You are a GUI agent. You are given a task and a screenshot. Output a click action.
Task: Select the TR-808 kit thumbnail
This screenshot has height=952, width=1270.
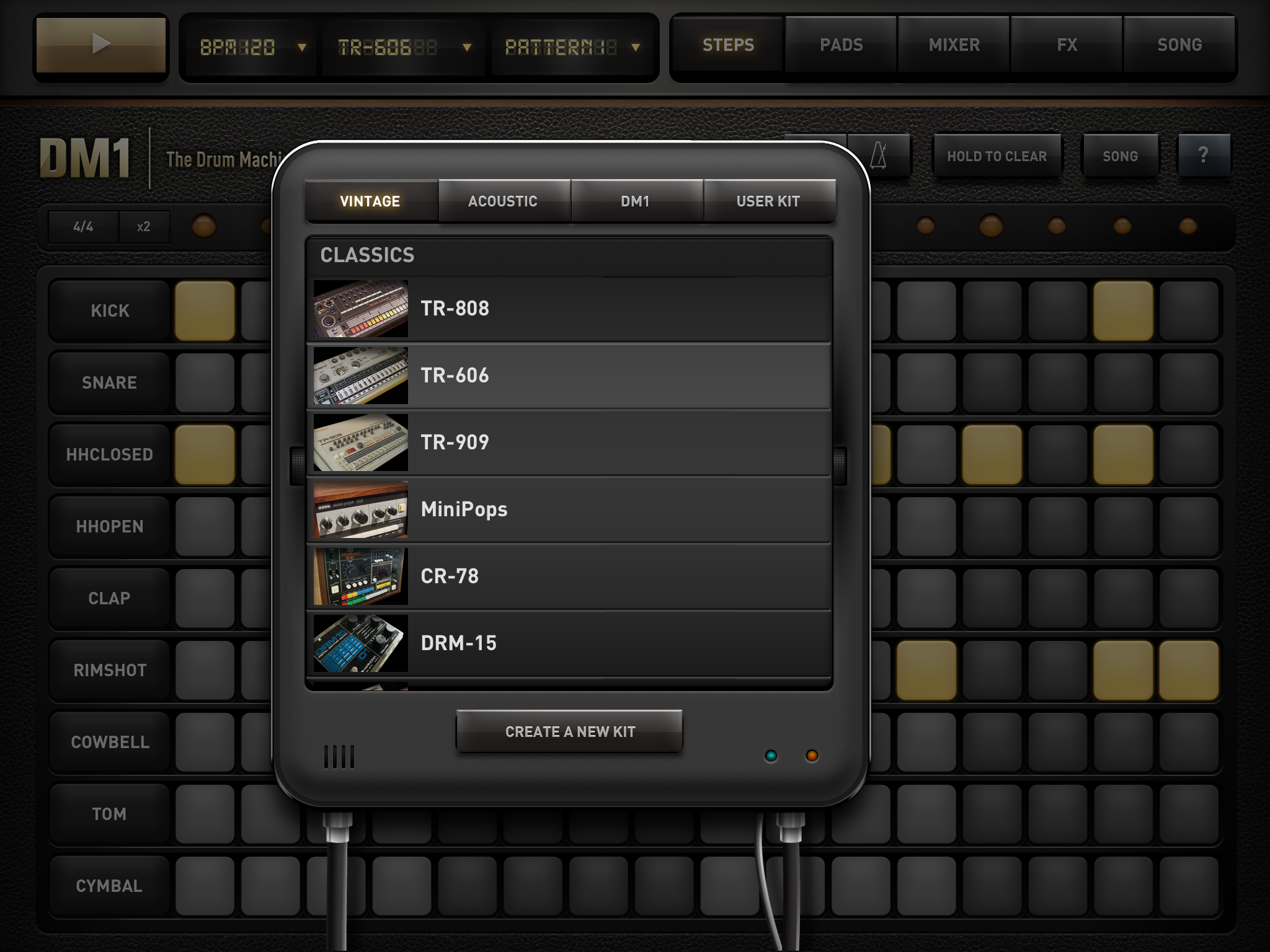(360, 308)
